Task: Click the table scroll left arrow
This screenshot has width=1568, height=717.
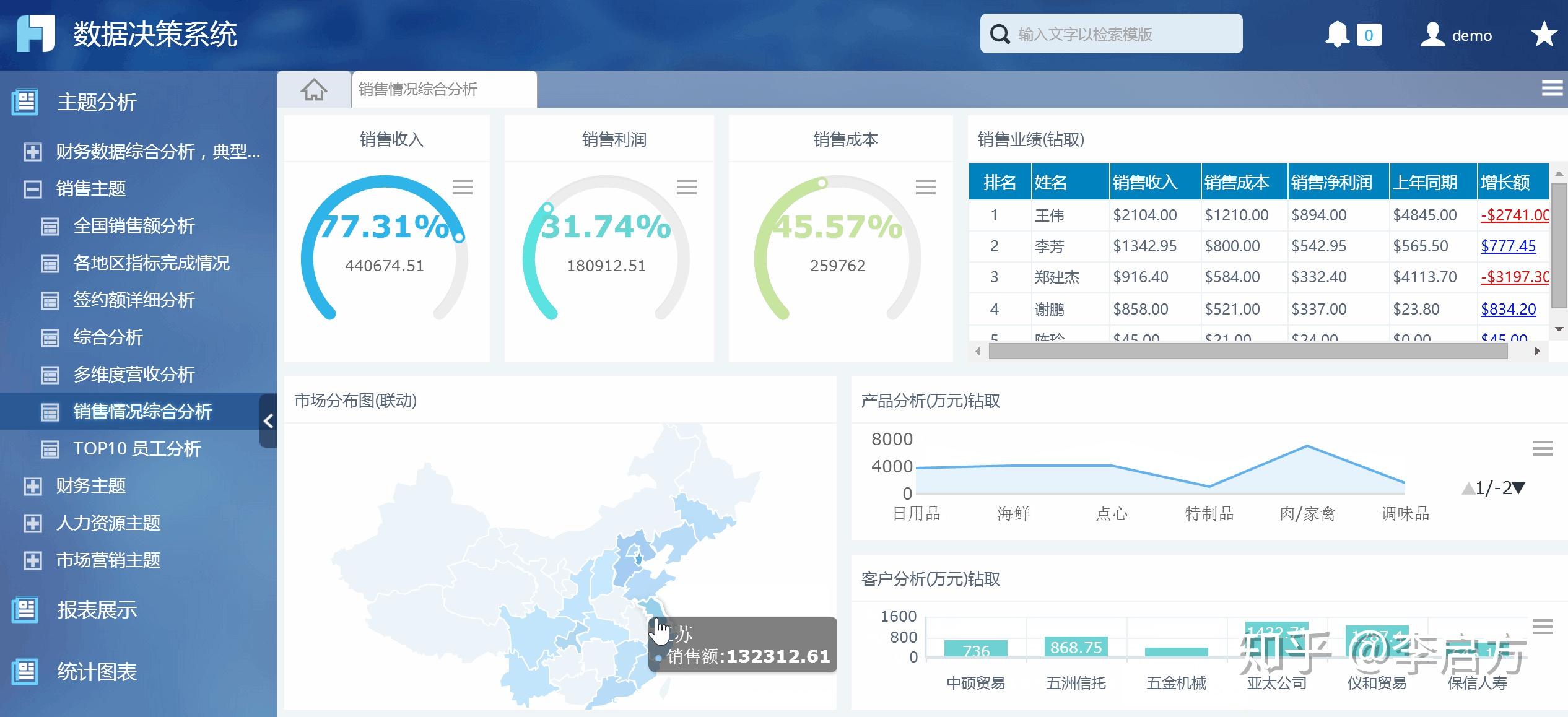Action: (978, 351)
